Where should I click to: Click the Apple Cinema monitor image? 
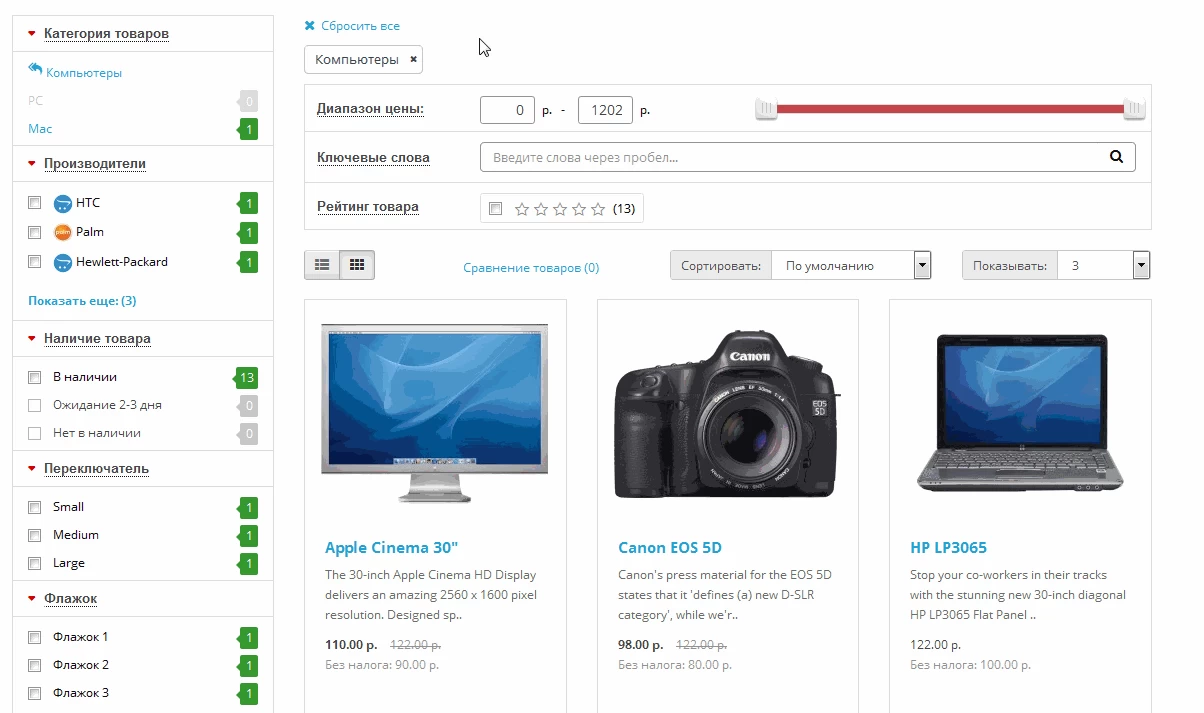pos(435,413)
